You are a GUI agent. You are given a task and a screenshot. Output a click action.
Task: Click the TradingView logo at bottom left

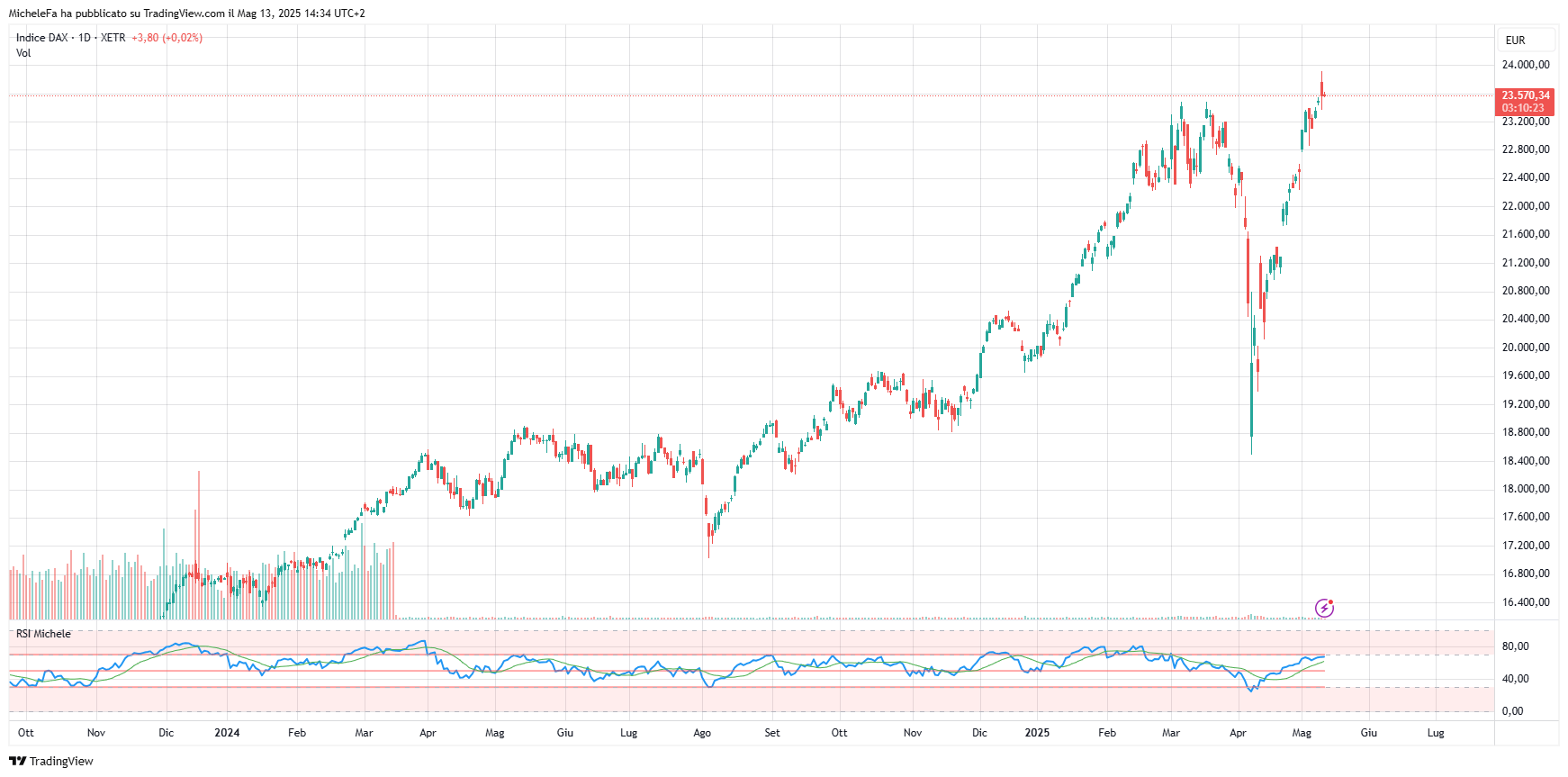pos(51,761)
